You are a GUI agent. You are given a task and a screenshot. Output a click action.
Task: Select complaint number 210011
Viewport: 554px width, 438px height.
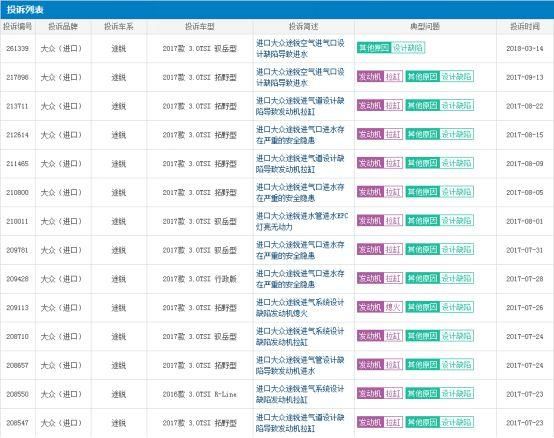pyautogui.click(x=17, y=221)
